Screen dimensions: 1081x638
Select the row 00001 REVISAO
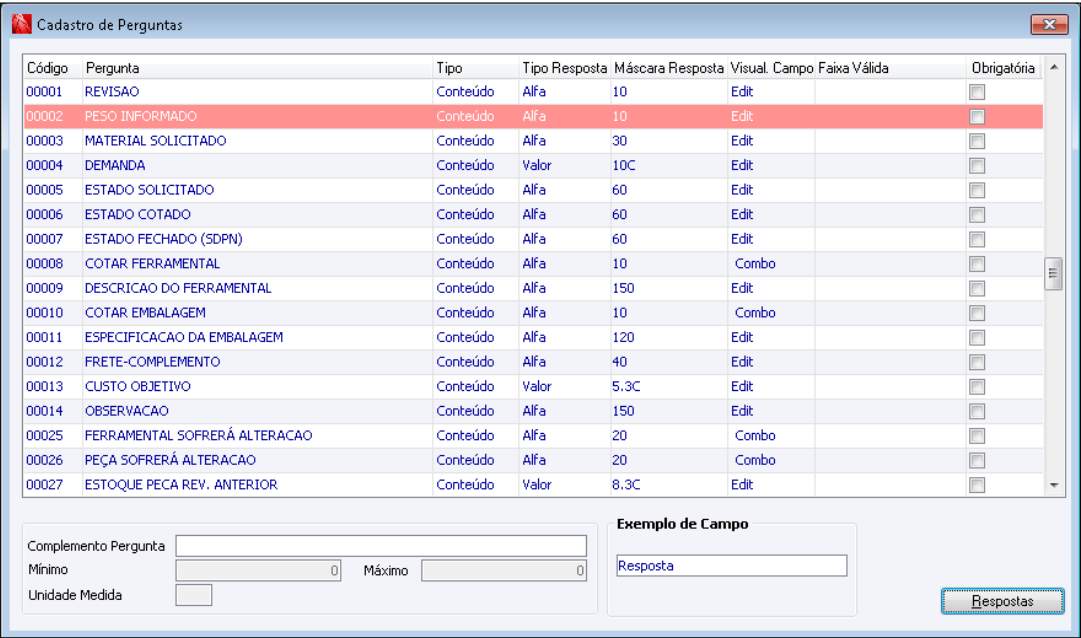pyautogui.click(x=533, y=92)
